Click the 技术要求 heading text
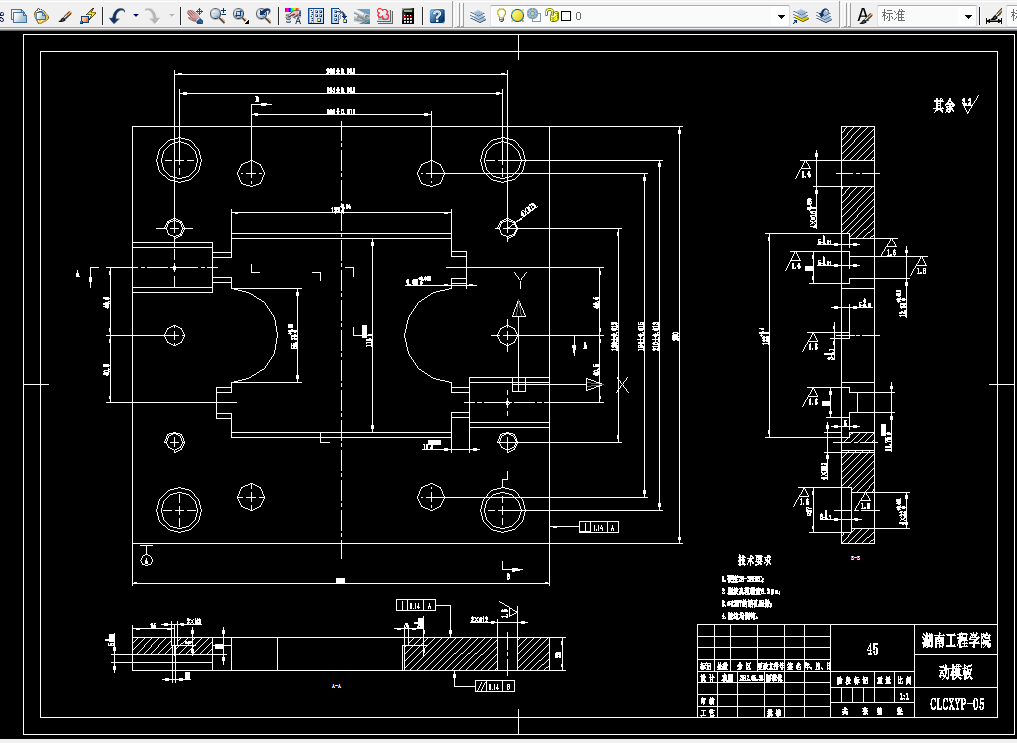1017x743 pixels. pos(754,560)
